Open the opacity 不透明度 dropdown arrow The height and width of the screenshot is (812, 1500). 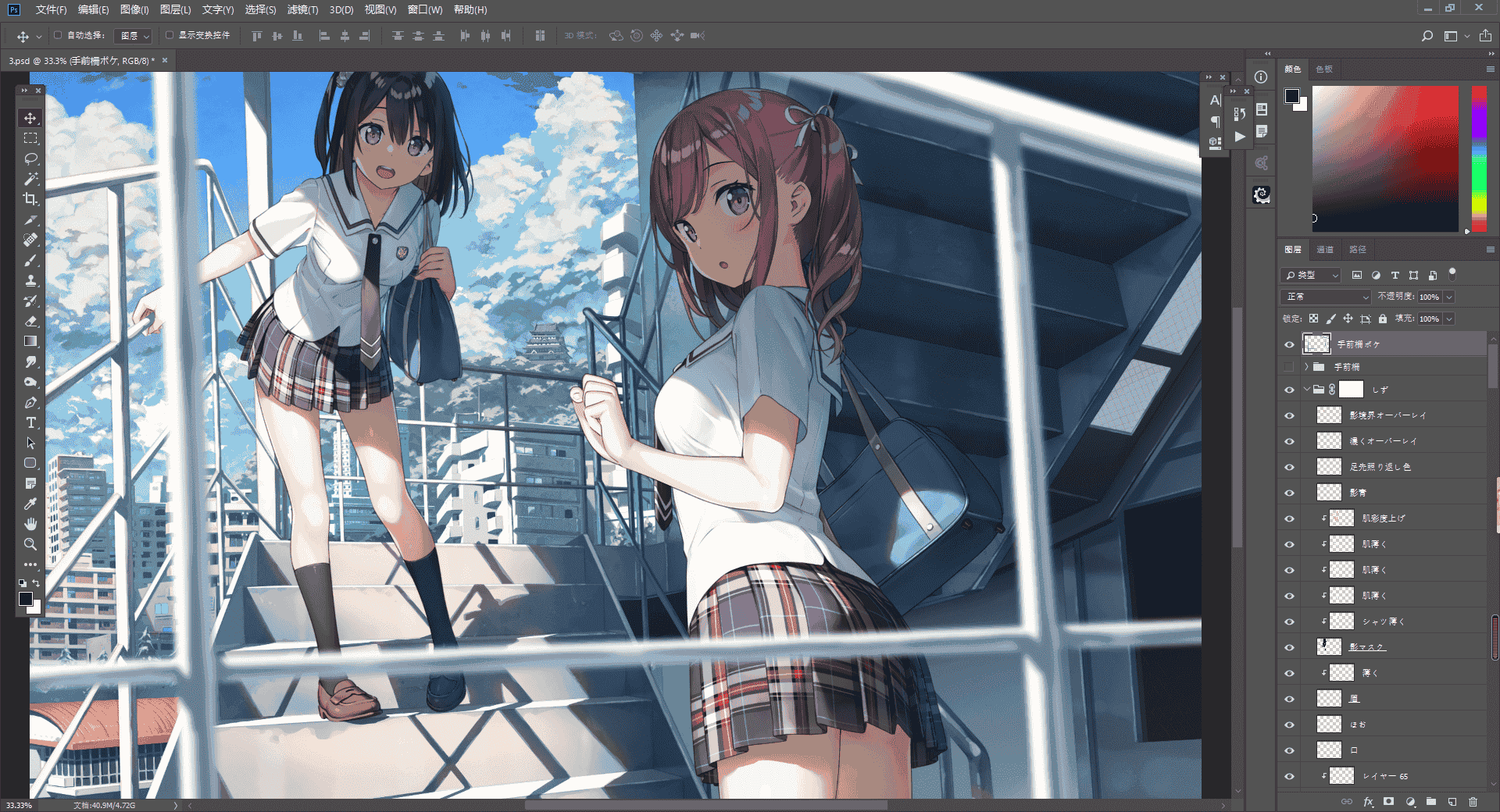point(1449,297)
